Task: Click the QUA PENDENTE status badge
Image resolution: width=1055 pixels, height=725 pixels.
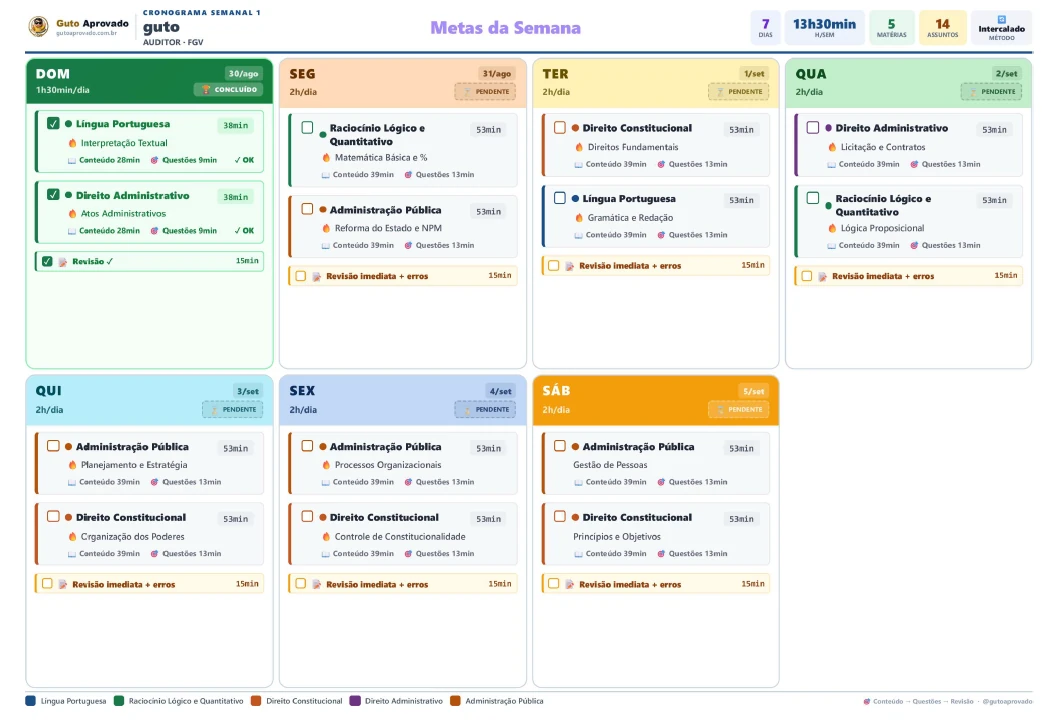Action: pyautogui.click(x=991, y=91)
